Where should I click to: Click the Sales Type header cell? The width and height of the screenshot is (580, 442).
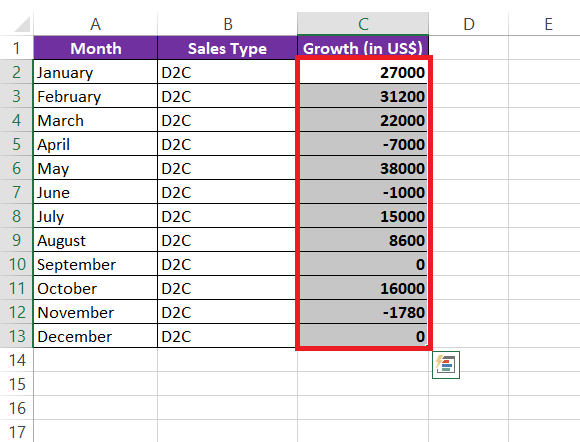pos(227,48)
